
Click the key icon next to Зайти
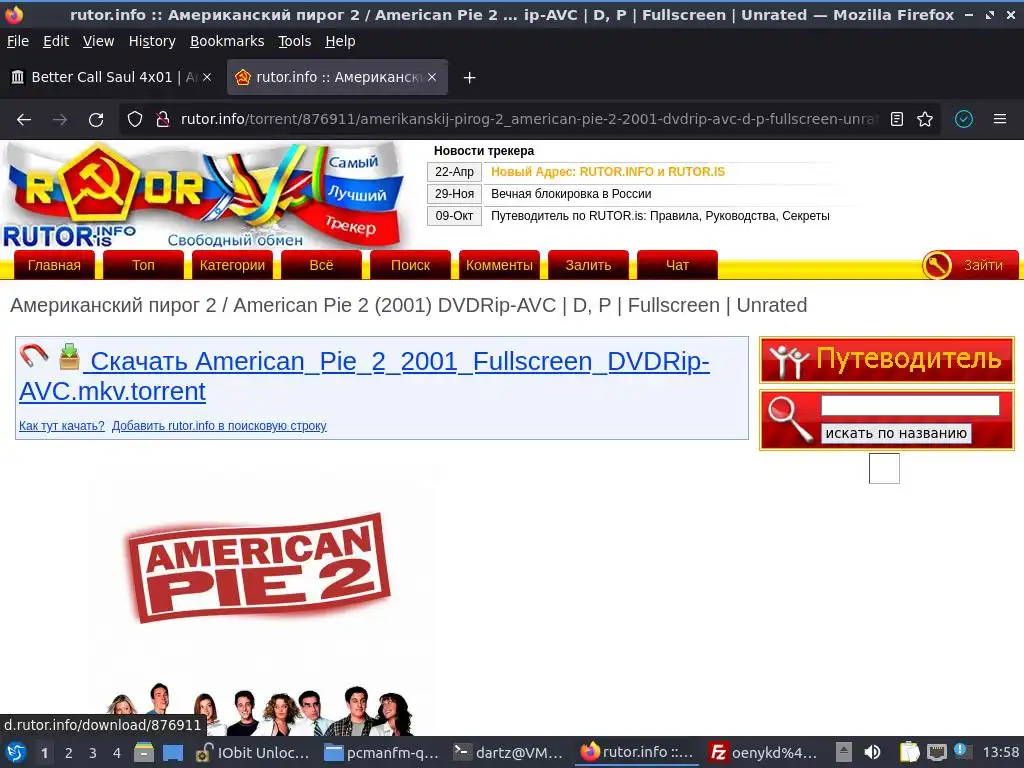click(x=936, y=265)
